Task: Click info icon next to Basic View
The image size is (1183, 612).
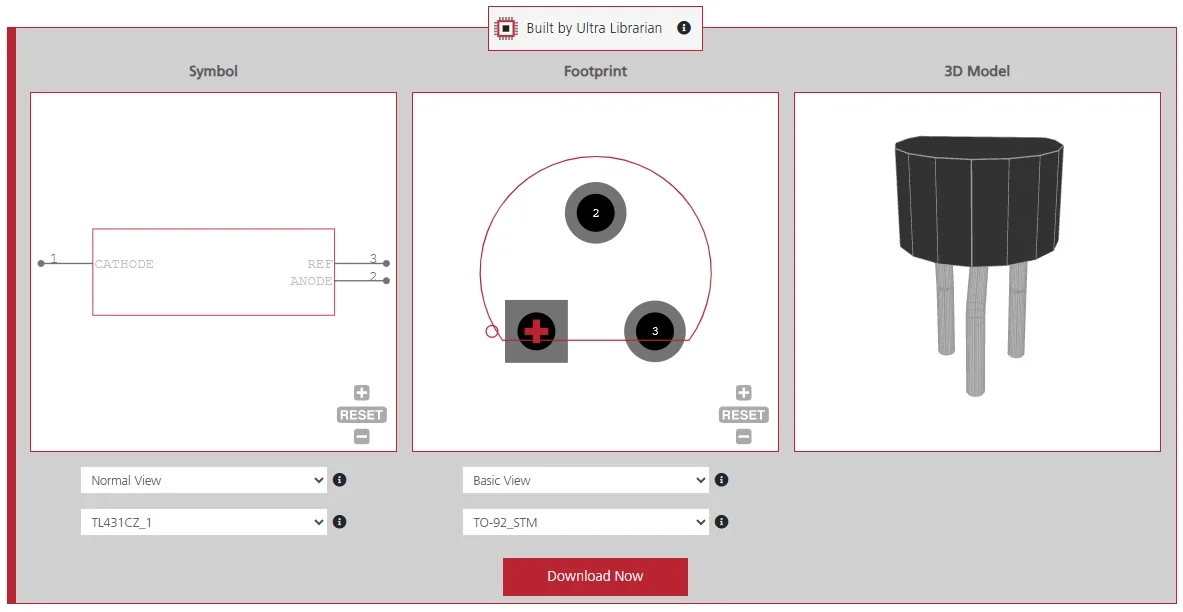Action: click(721, 480)
